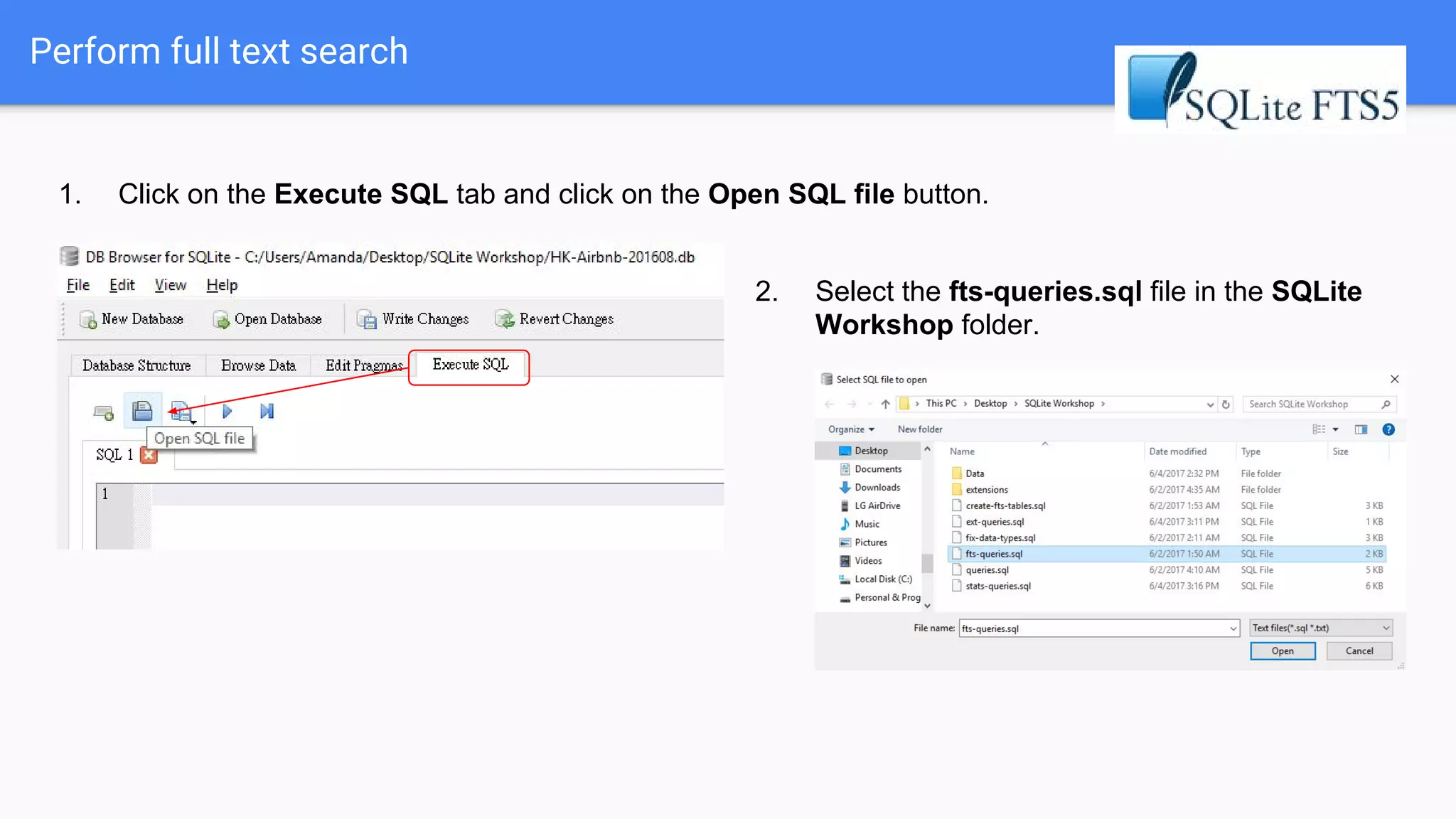The image size is (1456, 819).
Task: Click Write Changes in the toolbar
Action: point(413,319)
